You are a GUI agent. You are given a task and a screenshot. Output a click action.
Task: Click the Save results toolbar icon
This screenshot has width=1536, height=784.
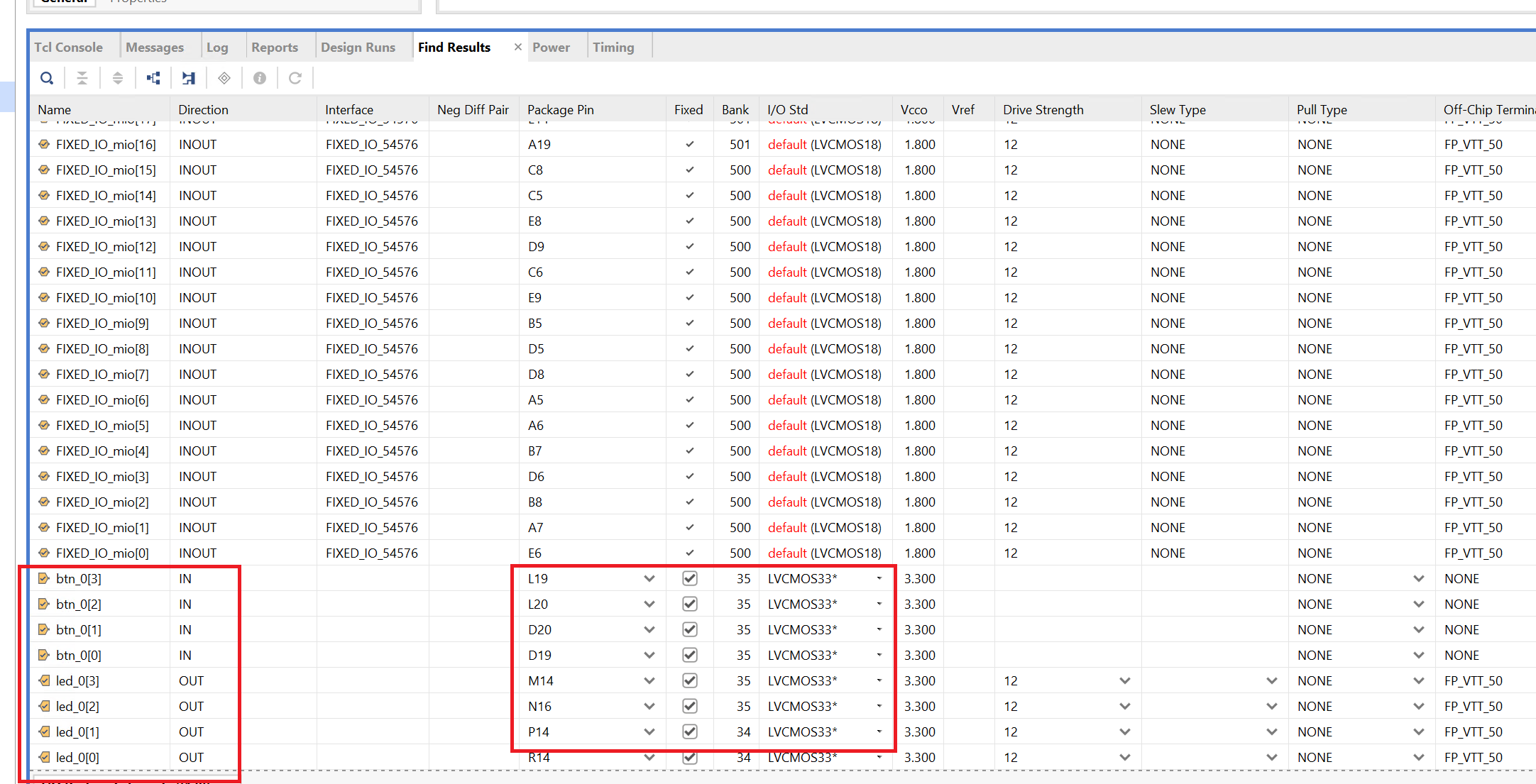pos(189,78)
